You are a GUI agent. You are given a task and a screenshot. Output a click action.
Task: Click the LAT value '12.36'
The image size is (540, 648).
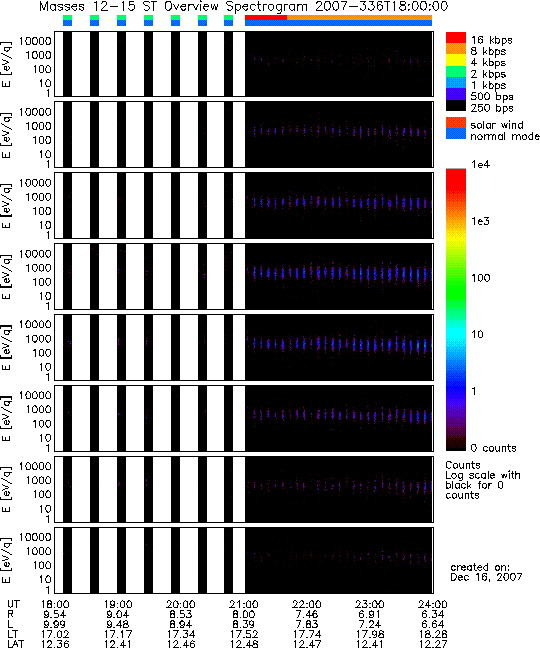tap(55, 643)
